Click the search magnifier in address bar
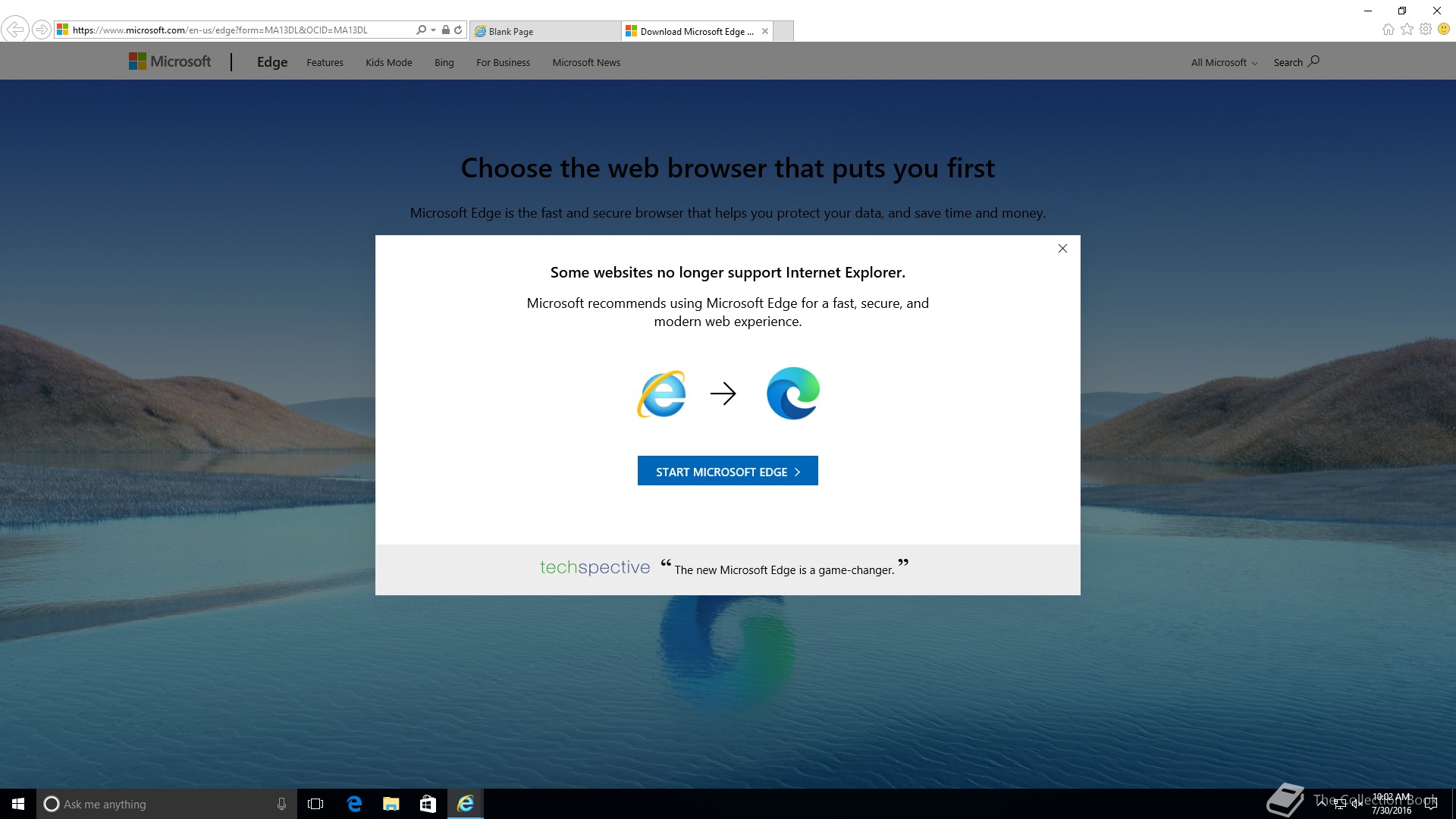This screenshot has width=1456, height=819. 422,30
